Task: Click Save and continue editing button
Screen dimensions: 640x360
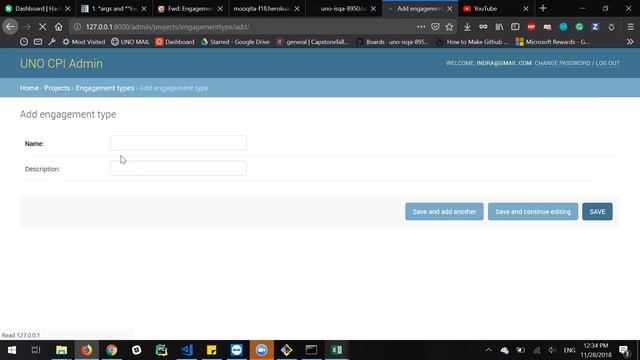Action: coord(533,211)
